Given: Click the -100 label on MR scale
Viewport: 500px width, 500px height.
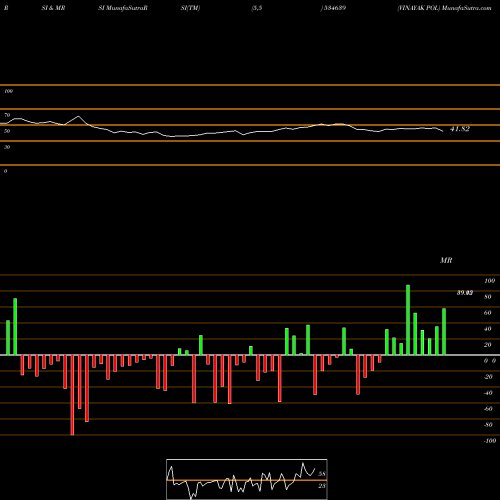Looking at the screenshot, I should coord(490,441).
